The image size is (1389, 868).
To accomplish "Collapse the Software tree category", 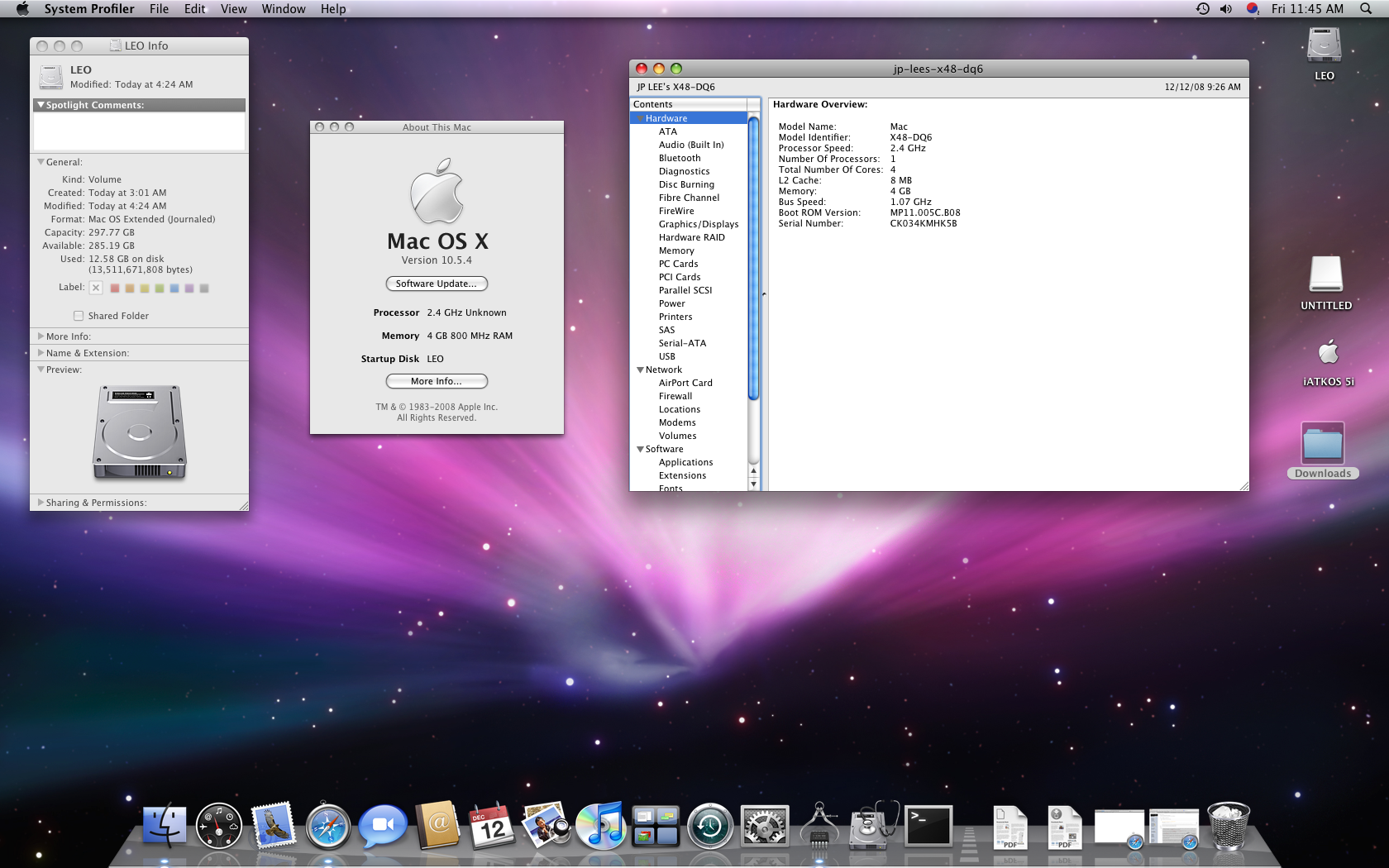I will point(640,449).
